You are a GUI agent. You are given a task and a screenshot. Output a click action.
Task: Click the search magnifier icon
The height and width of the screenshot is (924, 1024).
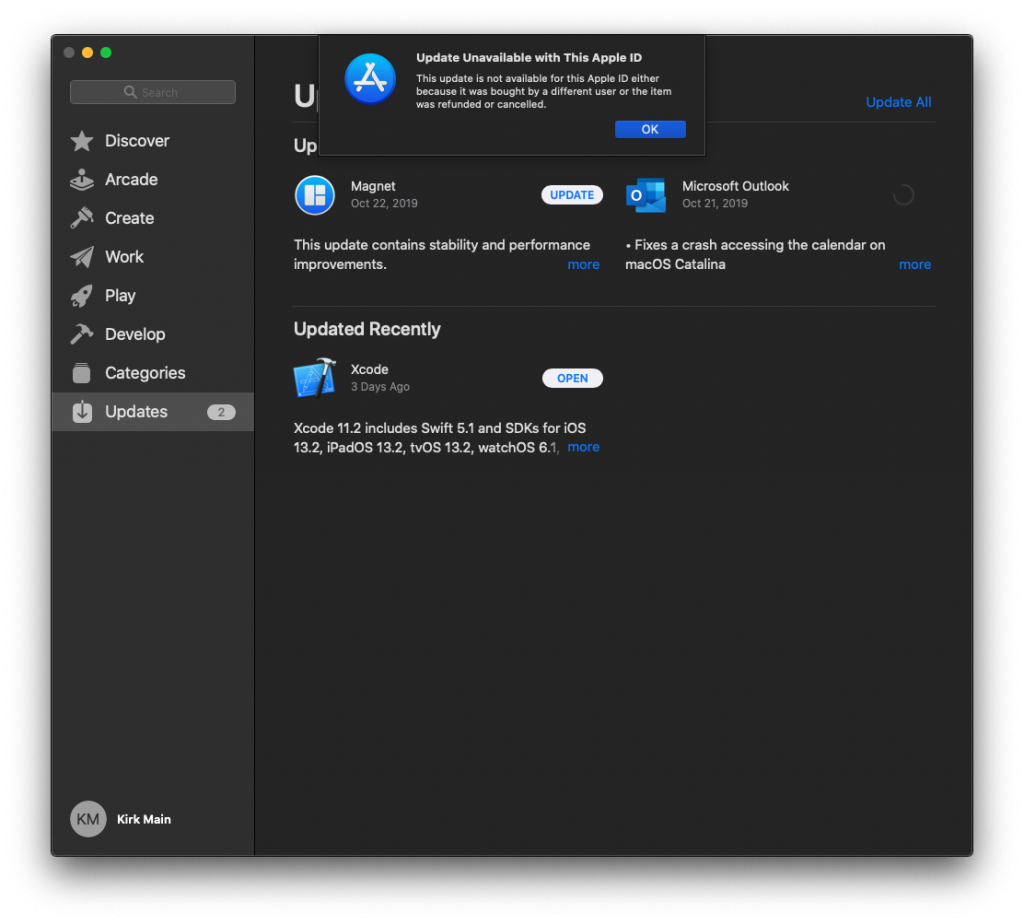[x=131, y=92]
